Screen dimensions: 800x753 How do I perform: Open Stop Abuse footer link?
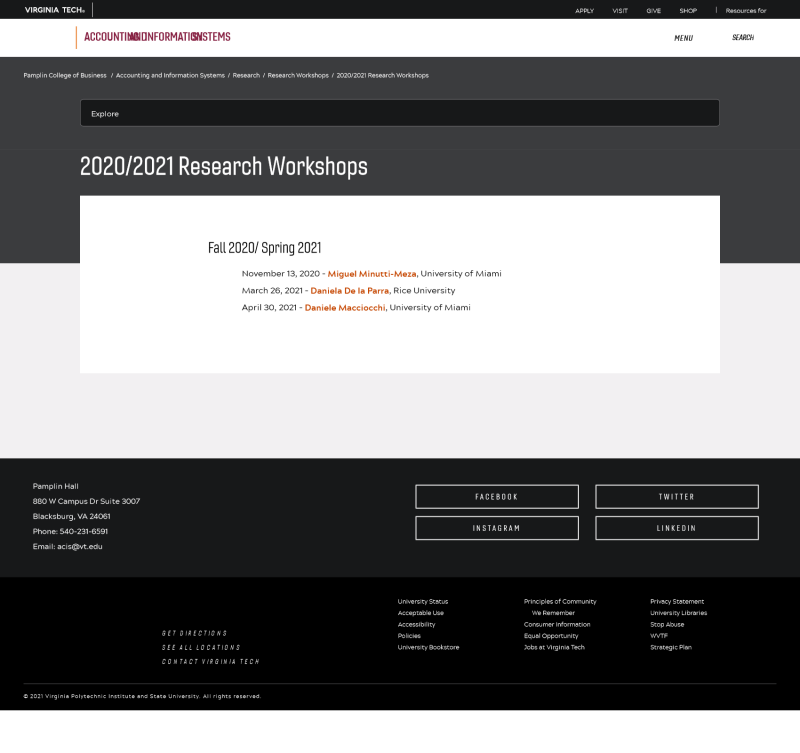667,624
